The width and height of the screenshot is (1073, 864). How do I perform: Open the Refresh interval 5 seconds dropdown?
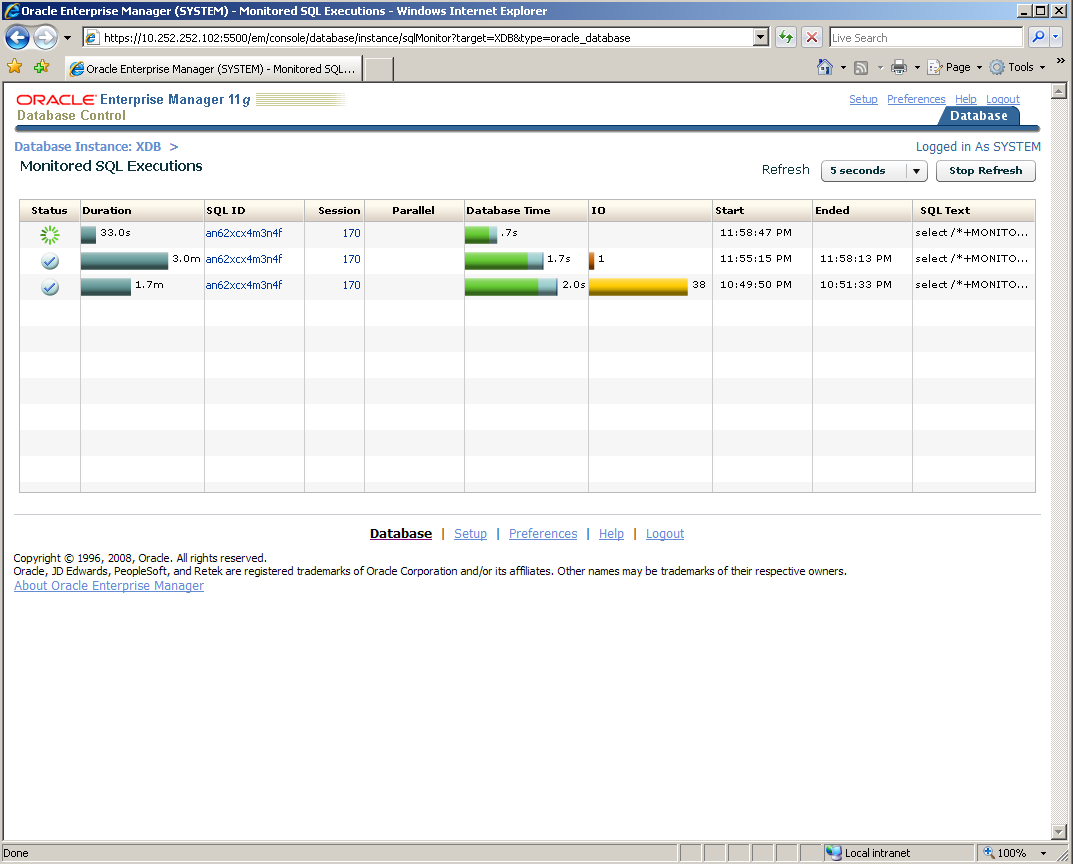click(874, 170)
